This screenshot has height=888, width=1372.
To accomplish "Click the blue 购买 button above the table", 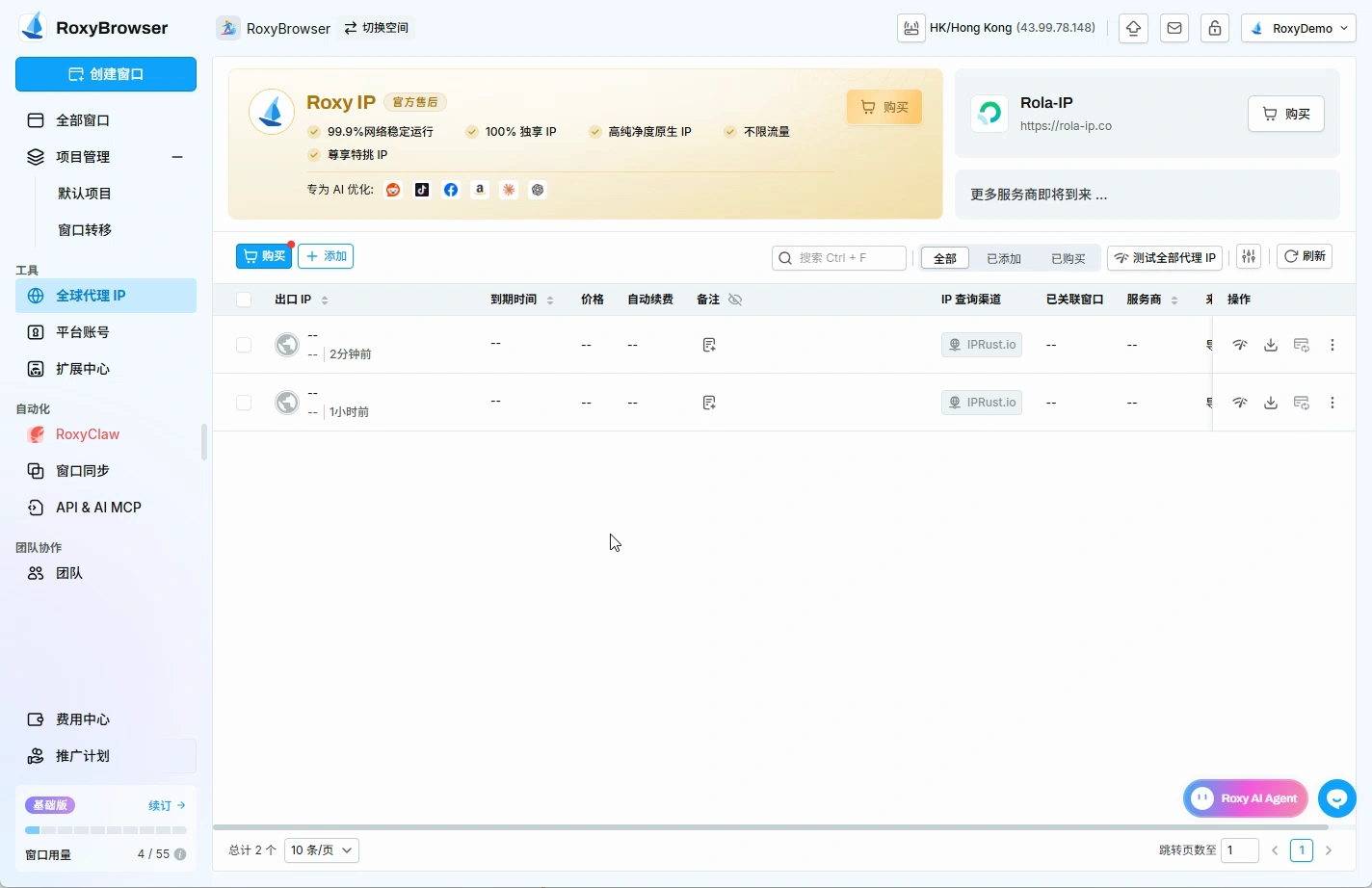I will click(x=264, y=256).
